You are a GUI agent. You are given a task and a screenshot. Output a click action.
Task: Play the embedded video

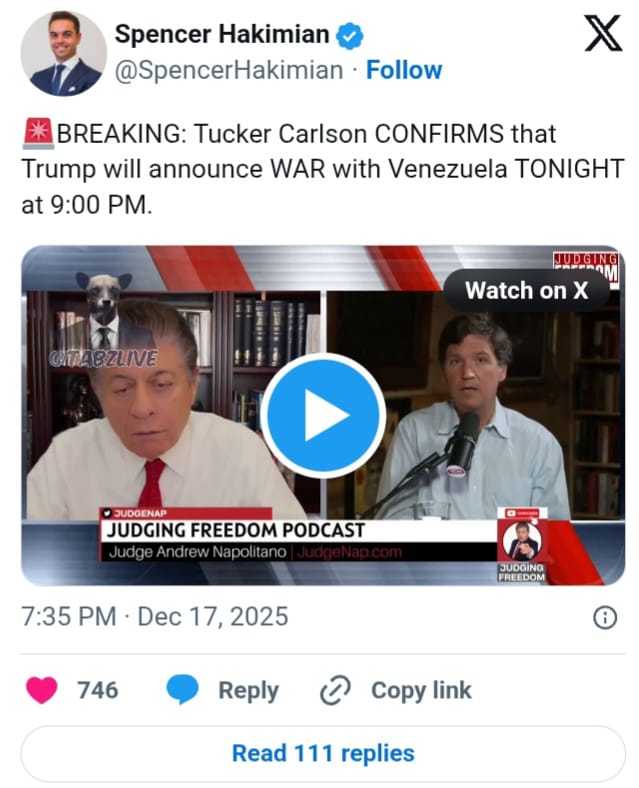[323, 416]
